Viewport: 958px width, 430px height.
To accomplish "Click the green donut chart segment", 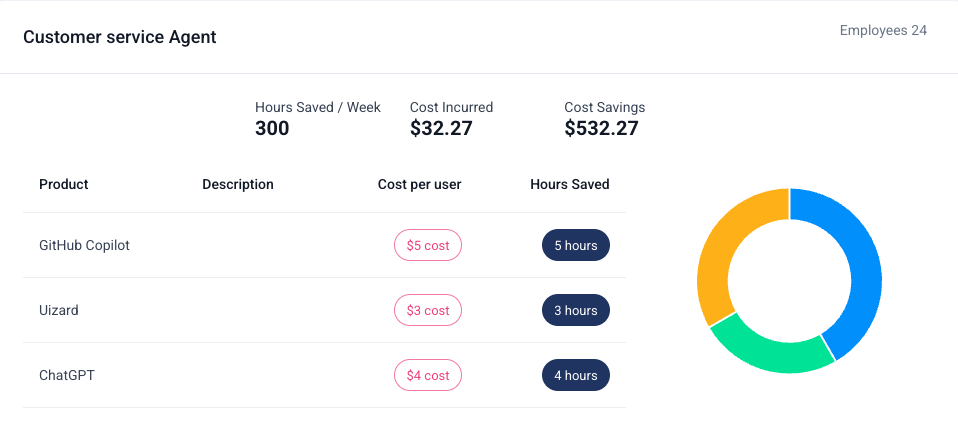I will pos(772,352).
